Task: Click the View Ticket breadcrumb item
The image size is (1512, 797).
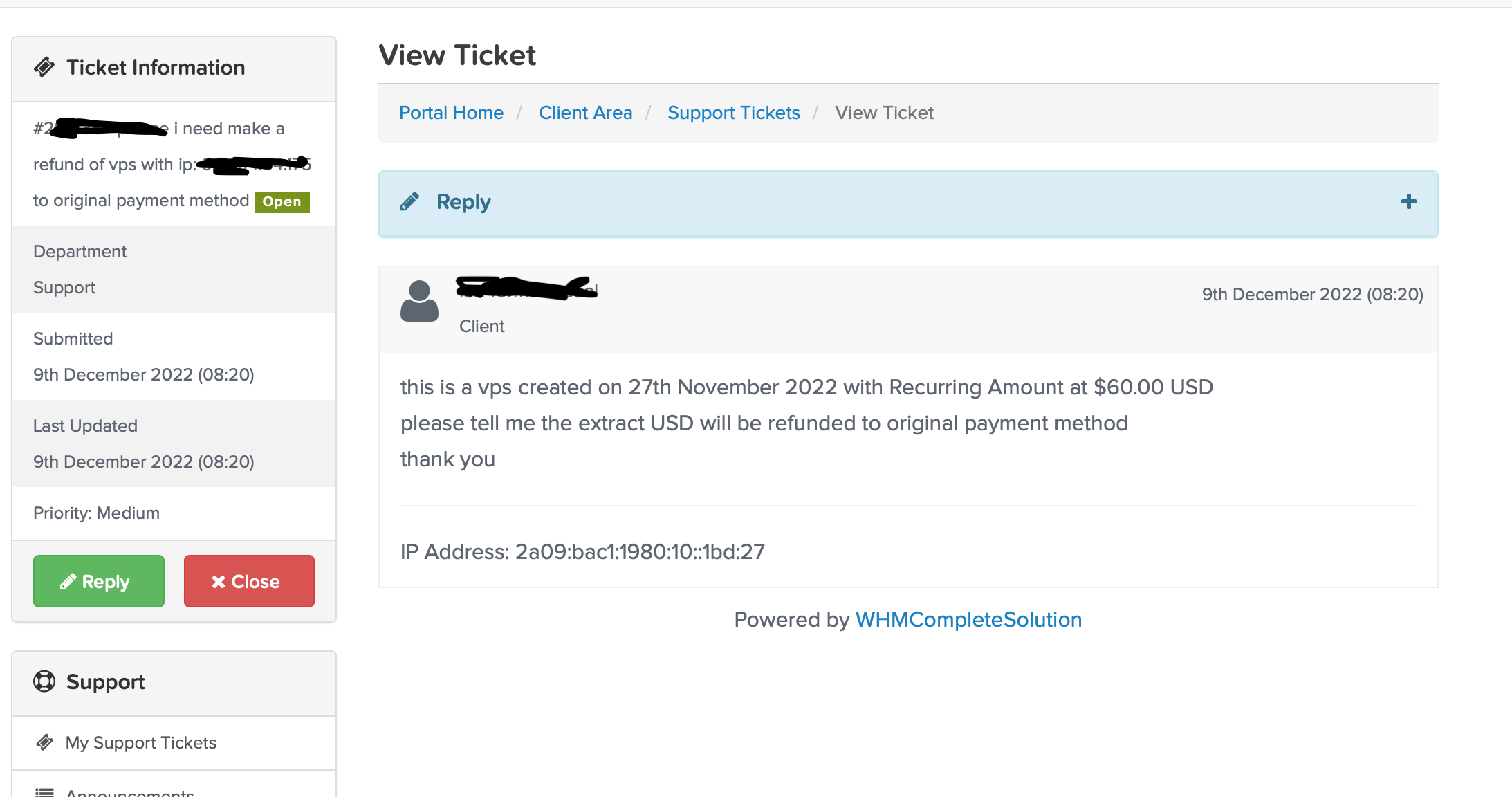Action: tap(884, 113)
